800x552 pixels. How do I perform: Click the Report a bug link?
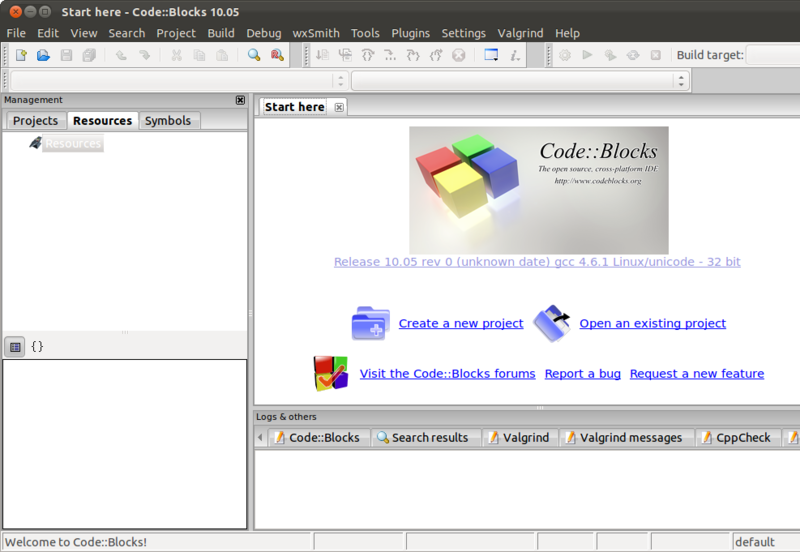[583, 374]
